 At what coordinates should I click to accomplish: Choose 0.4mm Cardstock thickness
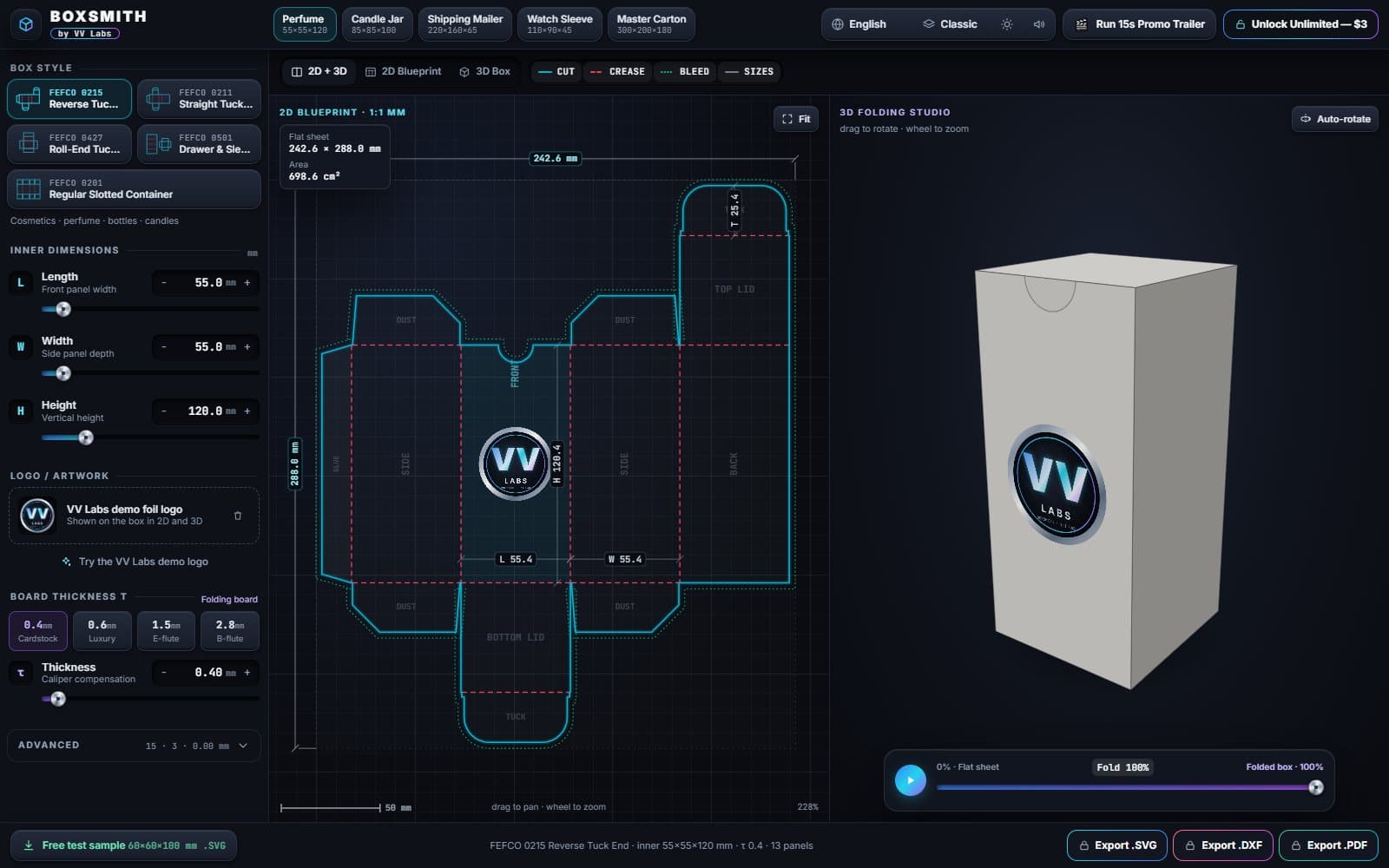tap(38, 631)
